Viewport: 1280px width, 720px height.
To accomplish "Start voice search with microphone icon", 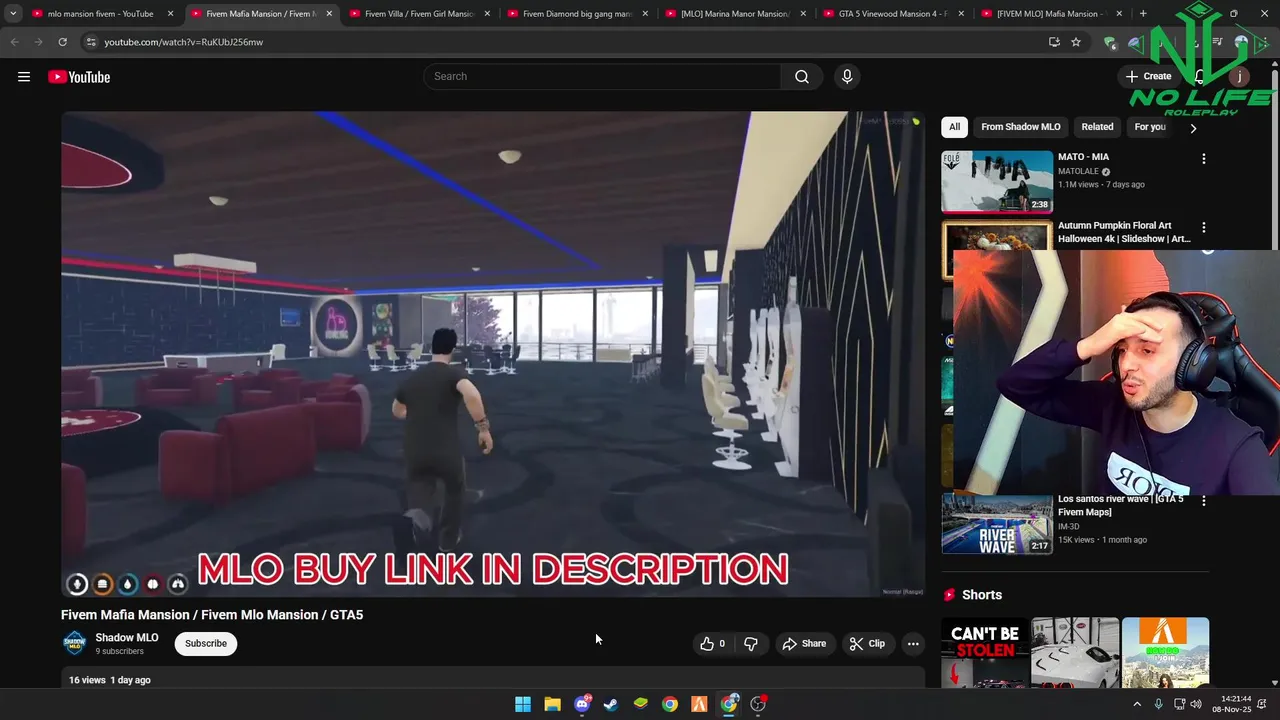I will coord(847,77).
